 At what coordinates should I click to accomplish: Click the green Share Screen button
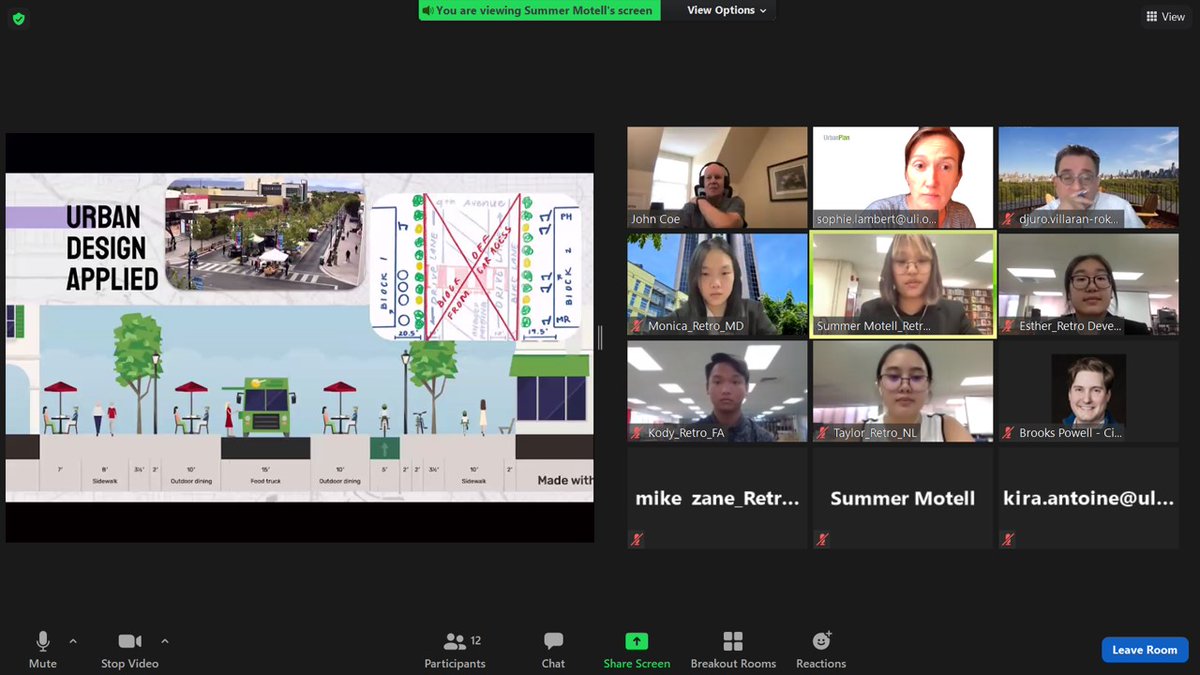(637, 649)
